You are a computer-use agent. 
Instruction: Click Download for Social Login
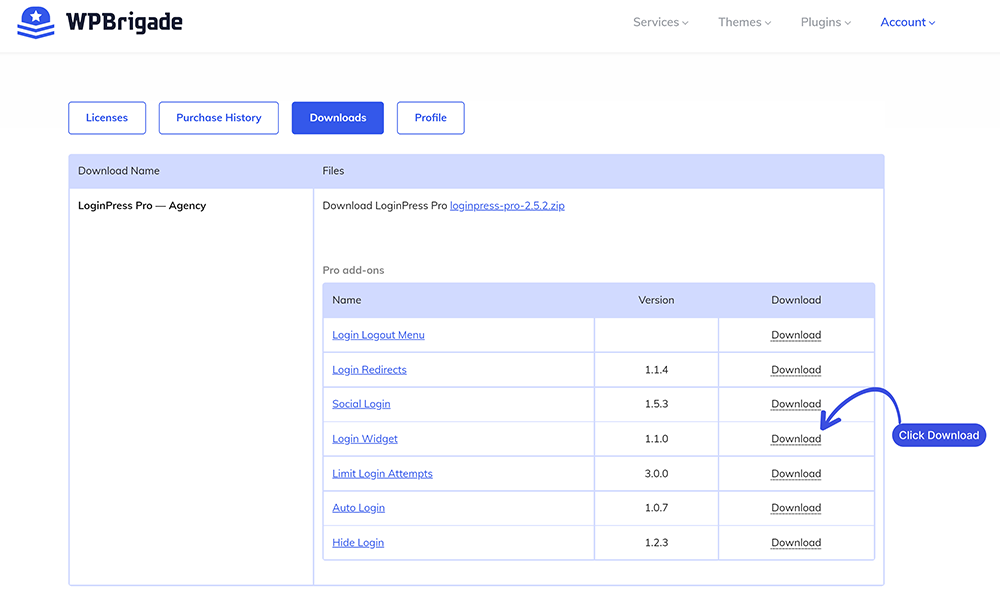click(x=796, y=404)
